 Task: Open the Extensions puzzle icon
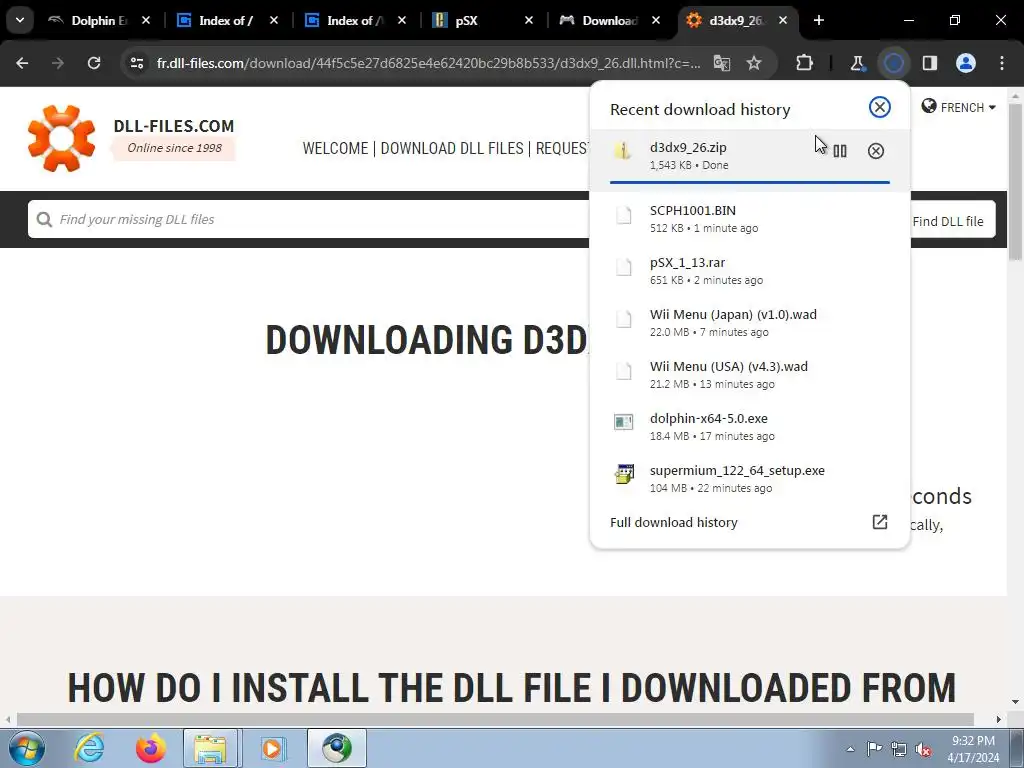805,63
